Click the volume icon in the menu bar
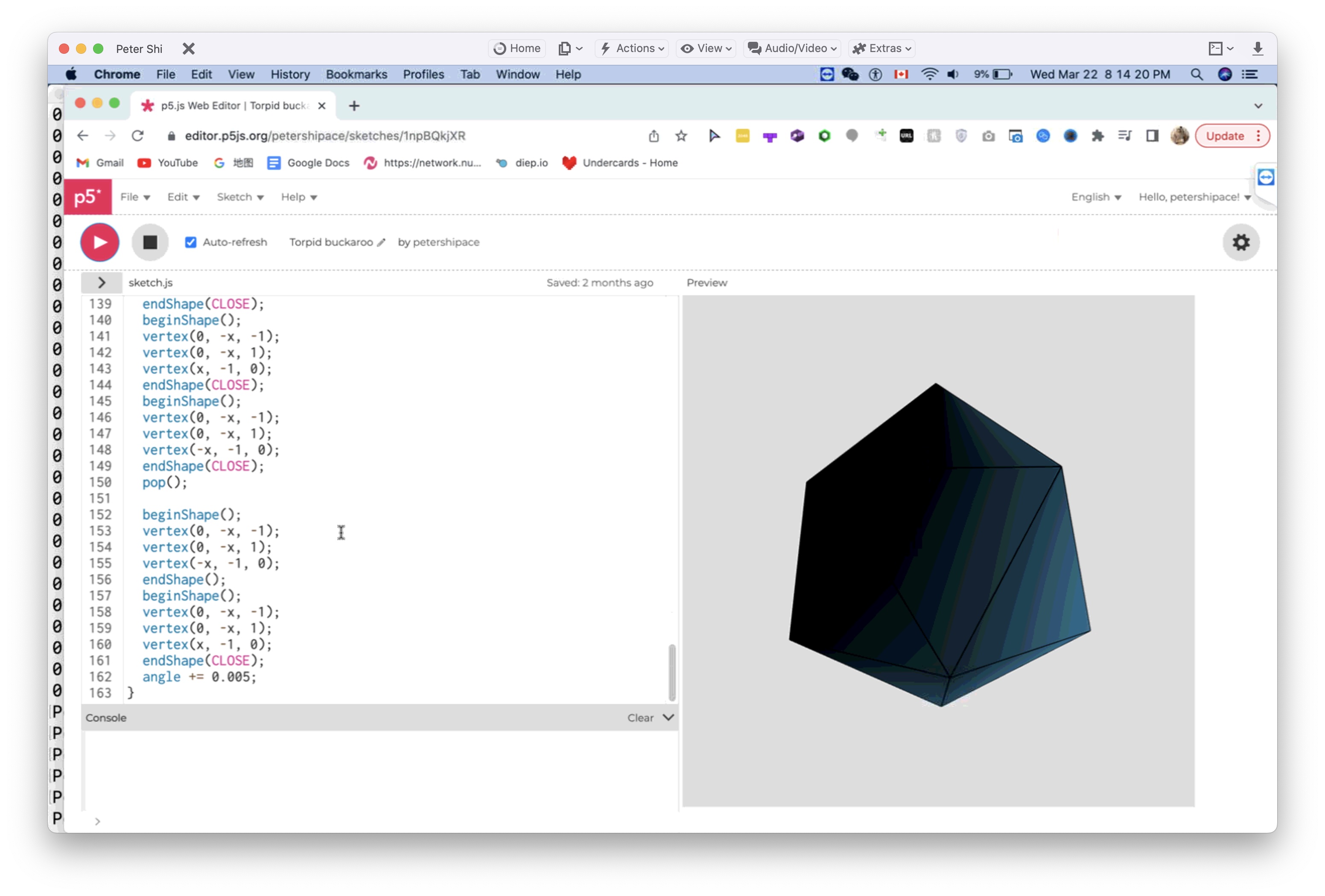Image resolution: width=1325 pixels, height=896 pixels. click(x=953, y=74)
